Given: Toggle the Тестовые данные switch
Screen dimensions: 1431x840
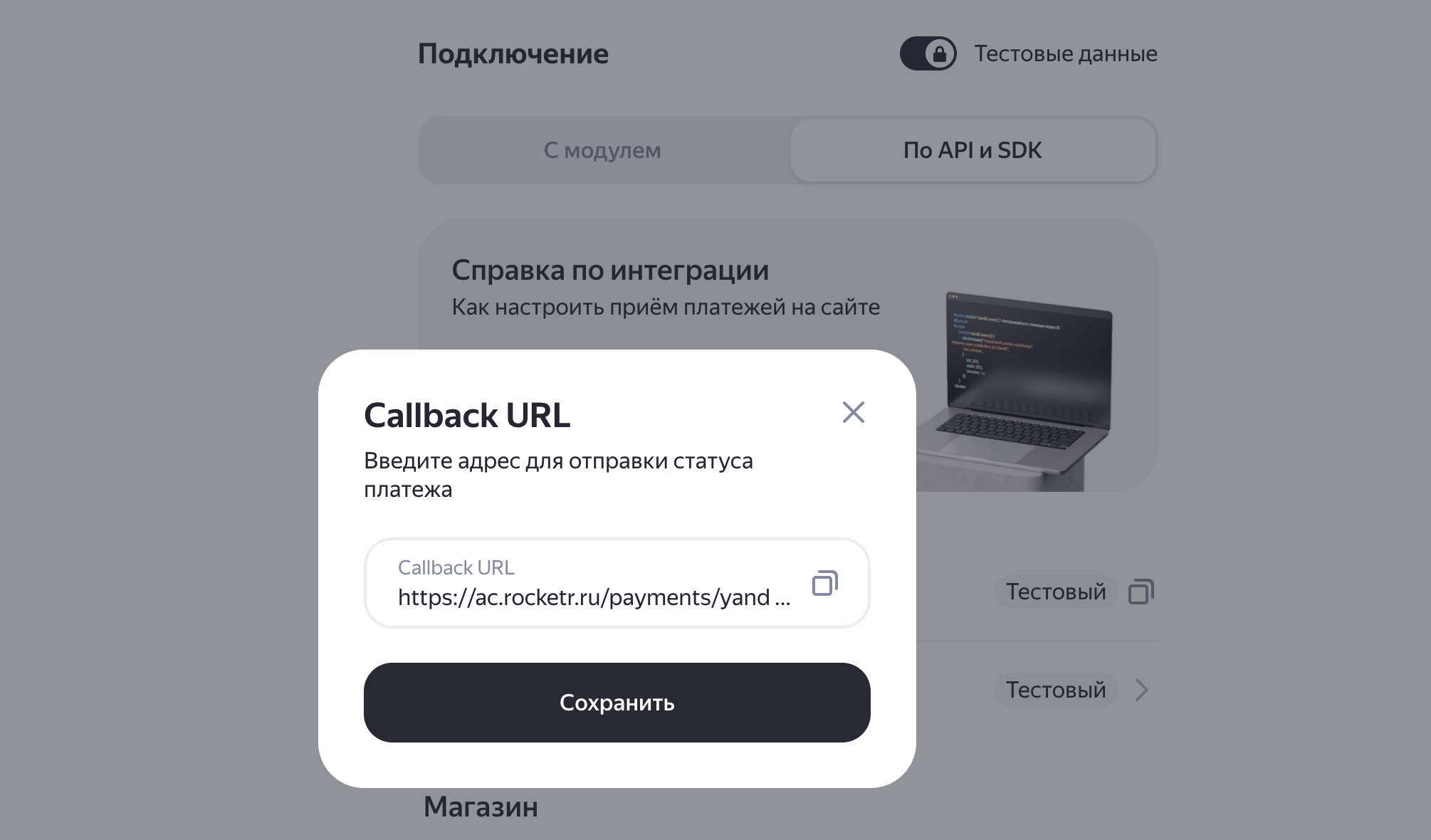Looking at the screenshot, I should click(928, 54).
